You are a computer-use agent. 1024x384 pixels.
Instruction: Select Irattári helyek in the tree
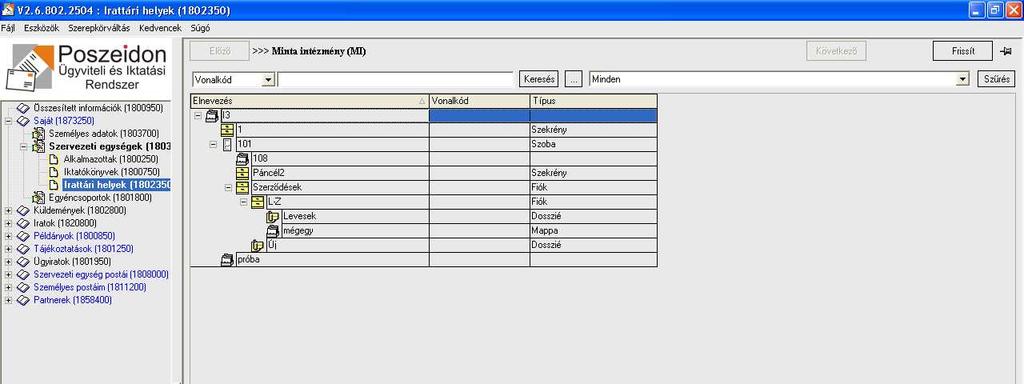click(x=116, y=185)
